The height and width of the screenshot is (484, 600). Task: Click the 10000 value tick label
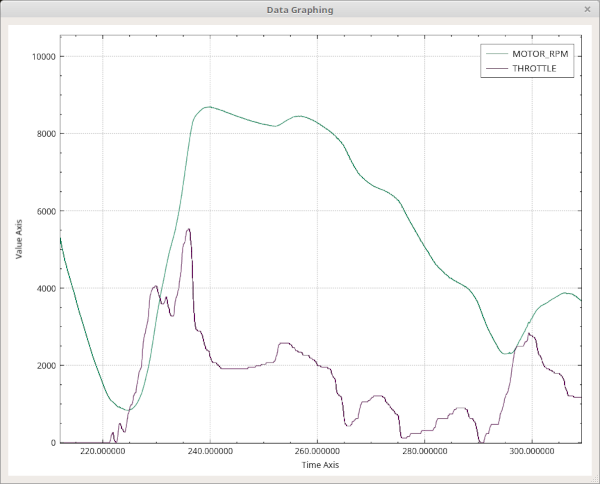click(x=44, y=57)
